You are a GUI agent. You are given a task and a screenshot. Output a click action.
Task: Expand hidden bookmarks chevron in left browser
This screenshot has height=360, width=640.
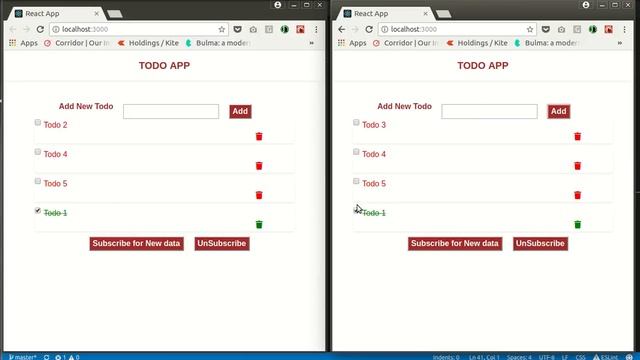pyautogui.click(x=311, y=43)
